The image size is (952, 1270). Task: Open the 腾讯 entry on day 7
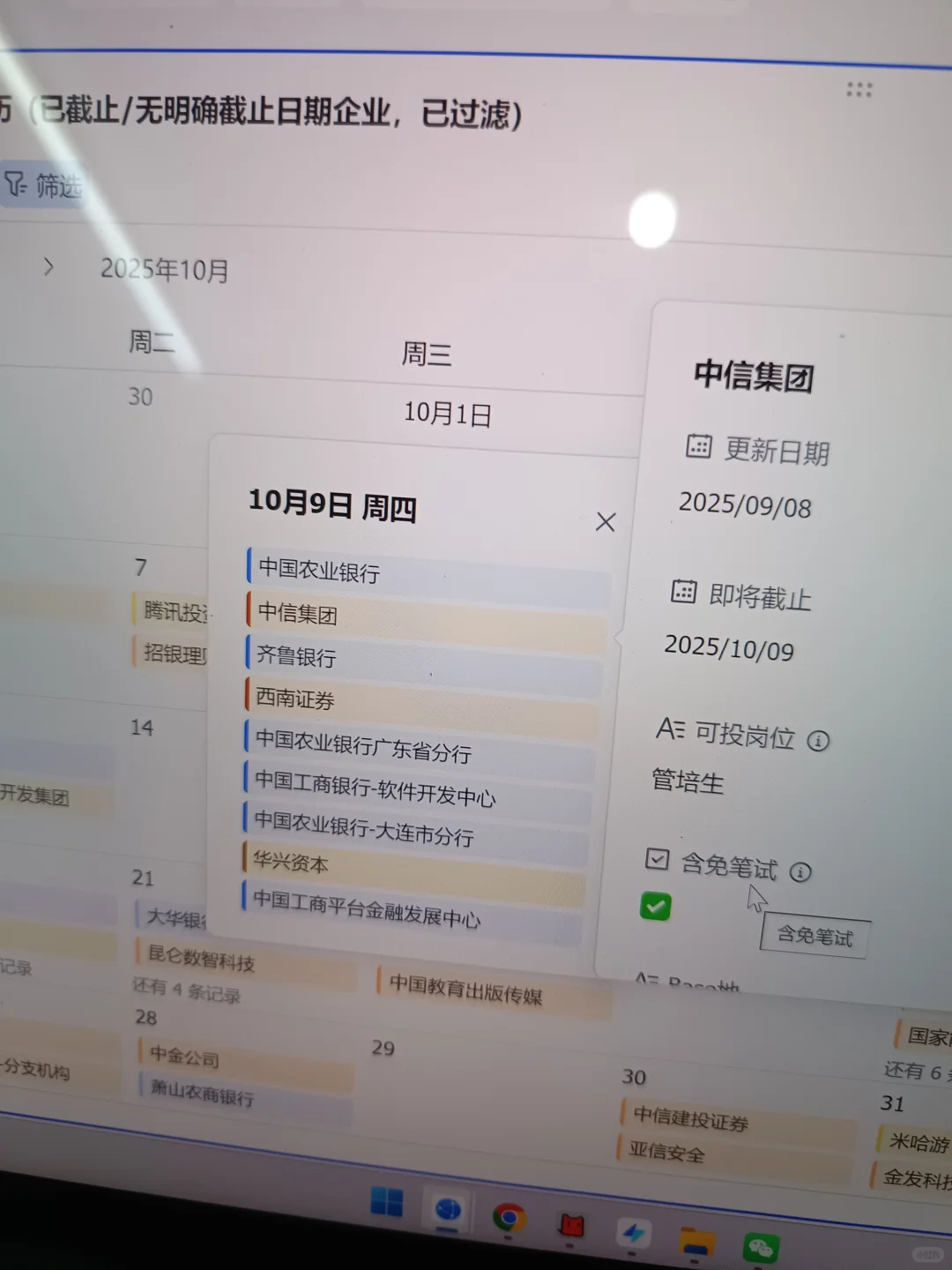[x=173, y=611]
